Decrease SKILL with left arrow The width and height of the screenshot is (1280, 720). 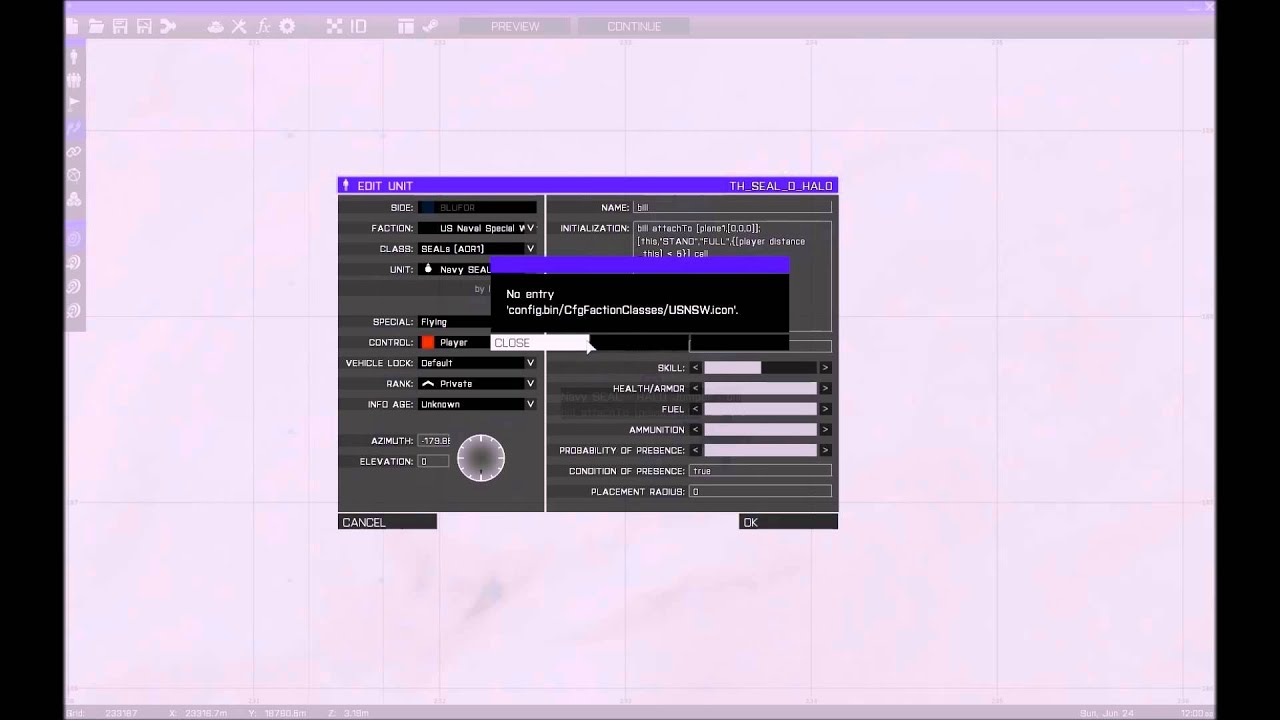click(695, 368)
